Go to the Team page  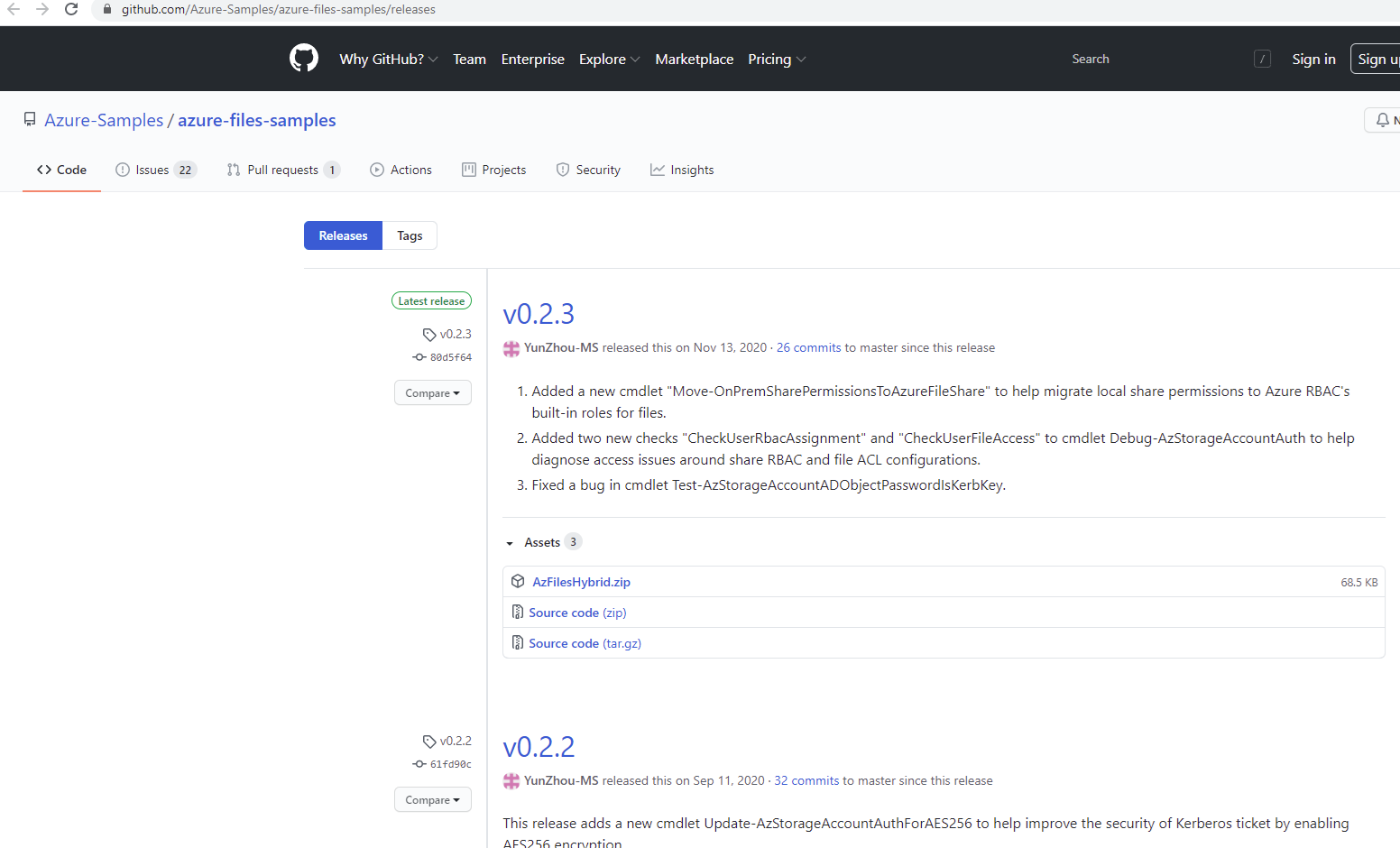point(469,59)
